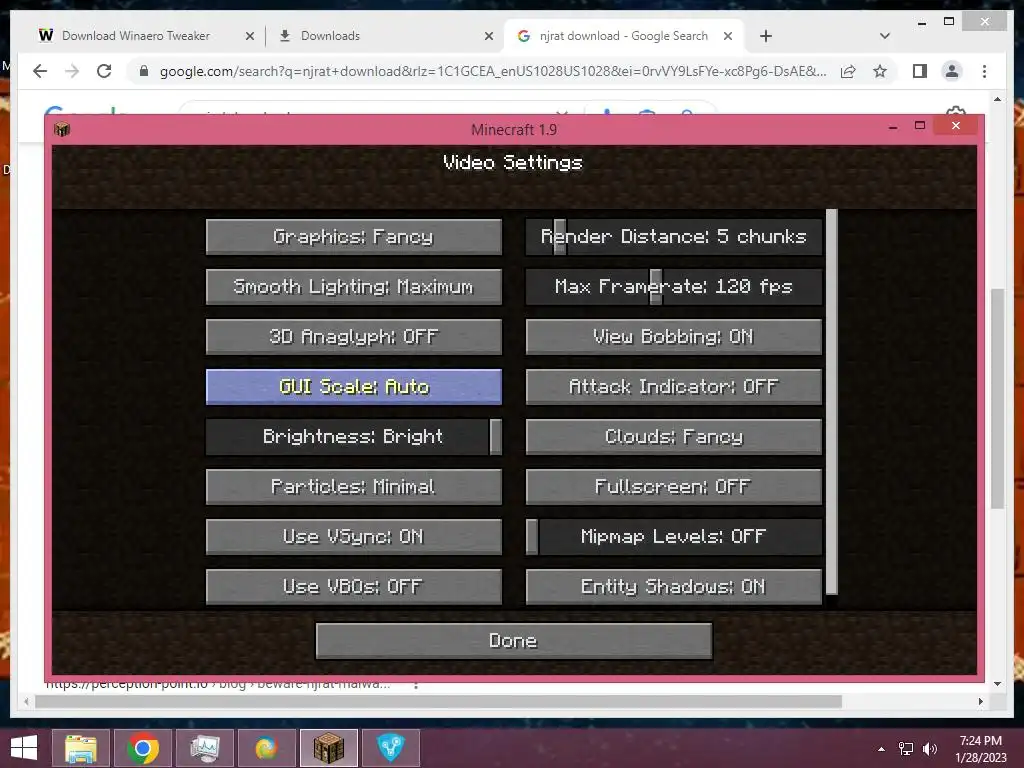The width and height of the screenshot is (1024, 768).
Task: Toggle Entity Shadows: ON
Action: [673, 586]
